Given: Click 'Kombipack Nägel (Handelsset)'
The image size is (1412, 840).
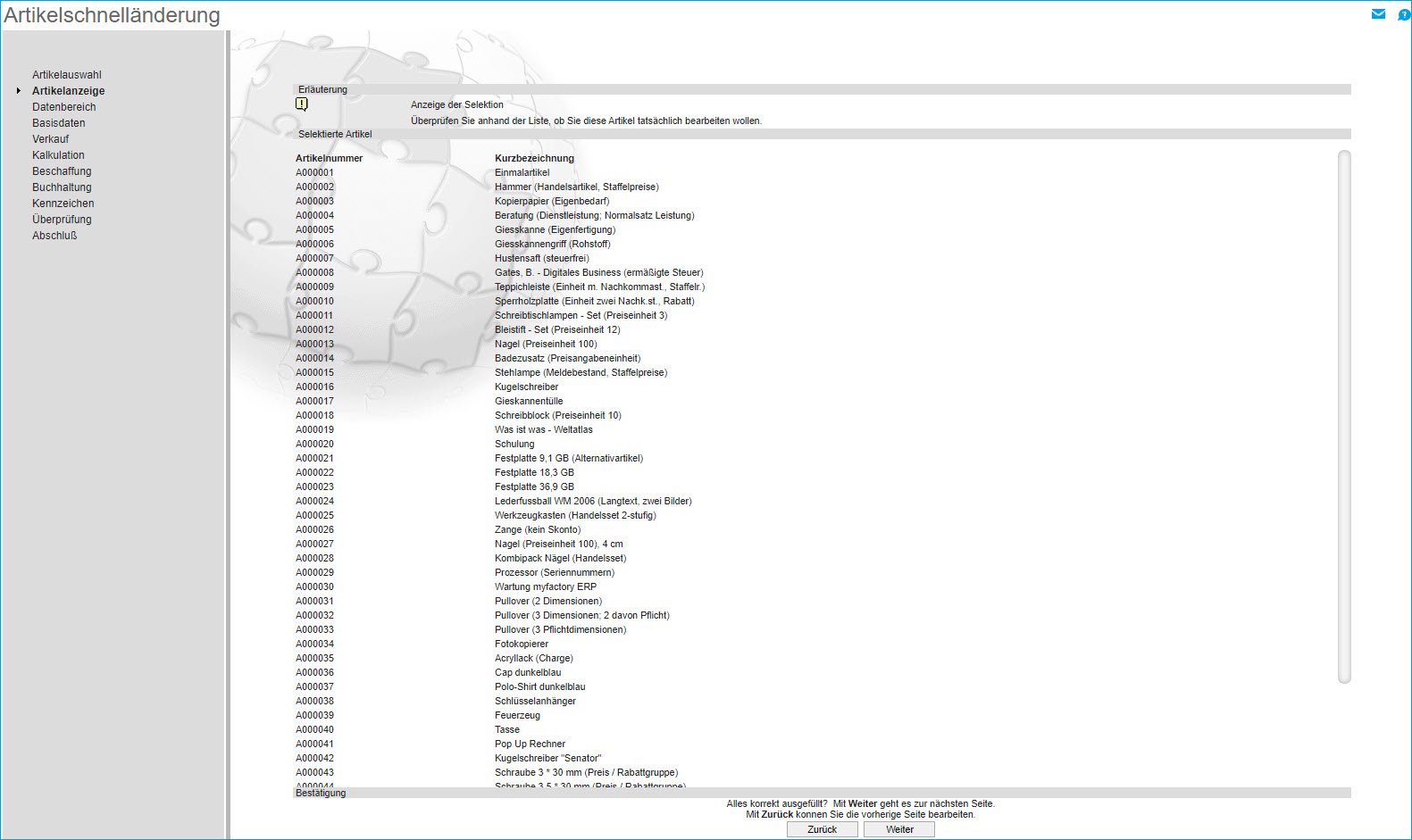Looking at the screenshot, I should (x=561, y=558).
